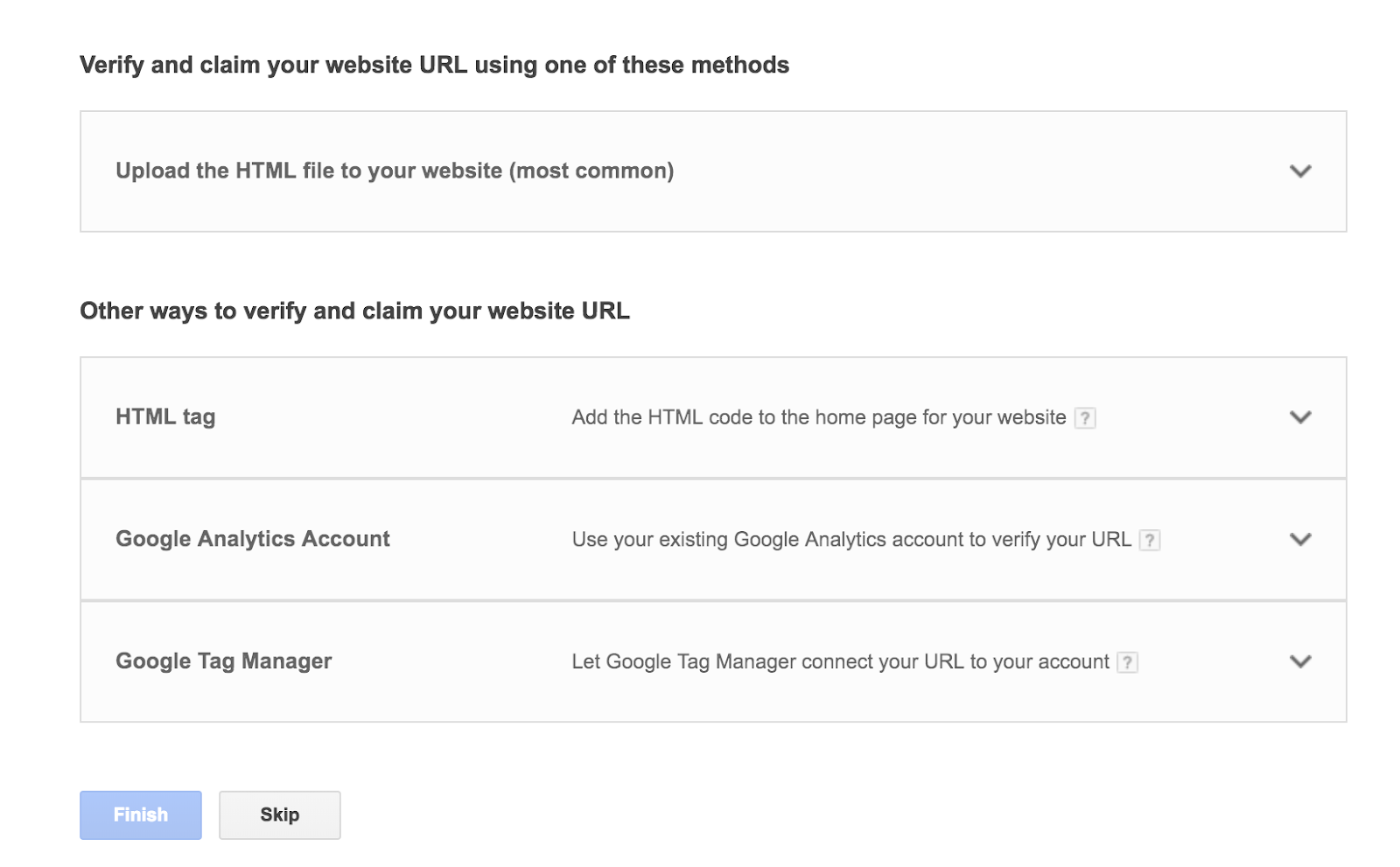
Task: Open help icon for HTML tag option
Action: 1085,418
